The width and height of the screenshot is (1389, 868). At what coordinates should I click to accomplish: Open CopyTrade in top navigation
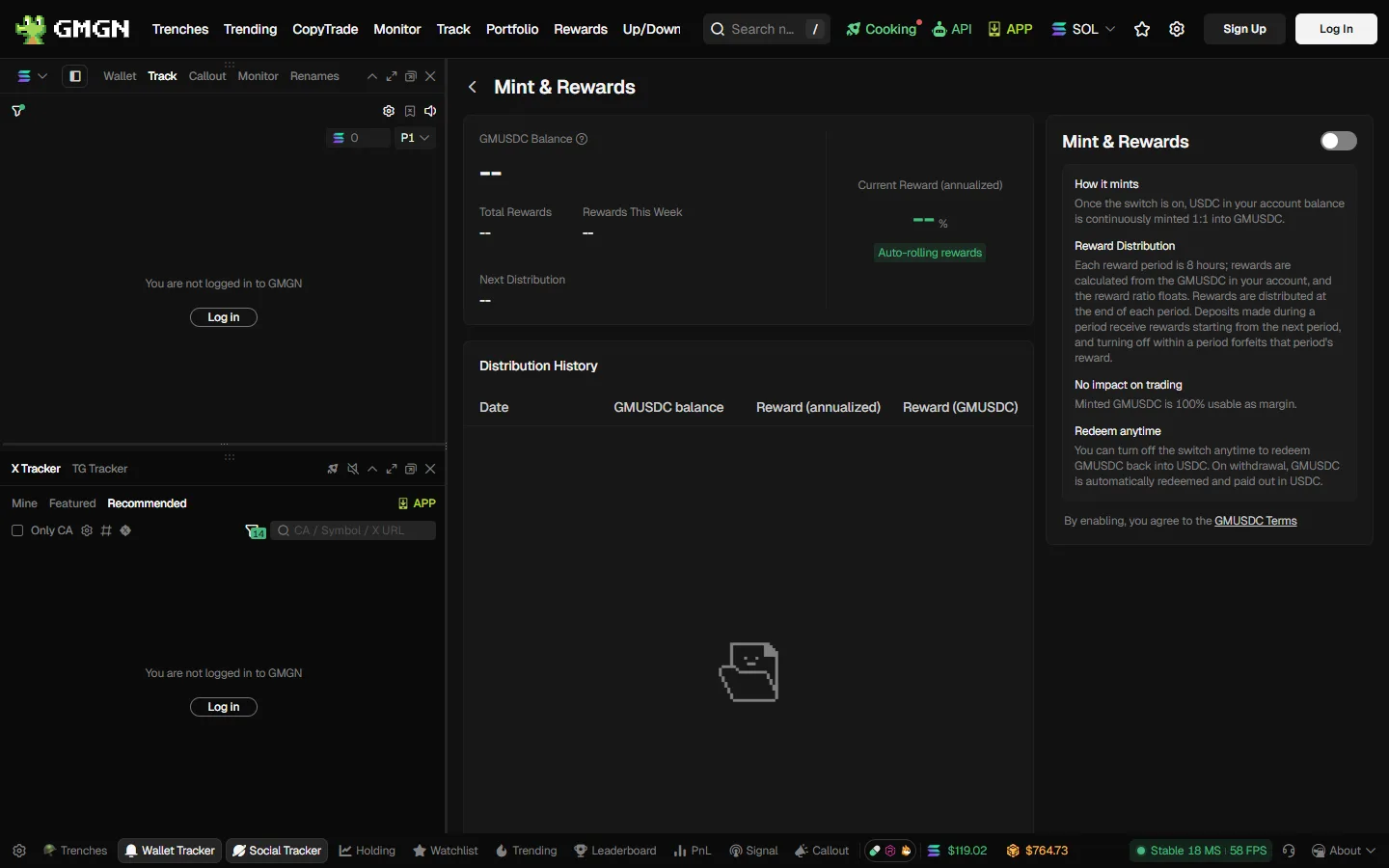point(325,29)
